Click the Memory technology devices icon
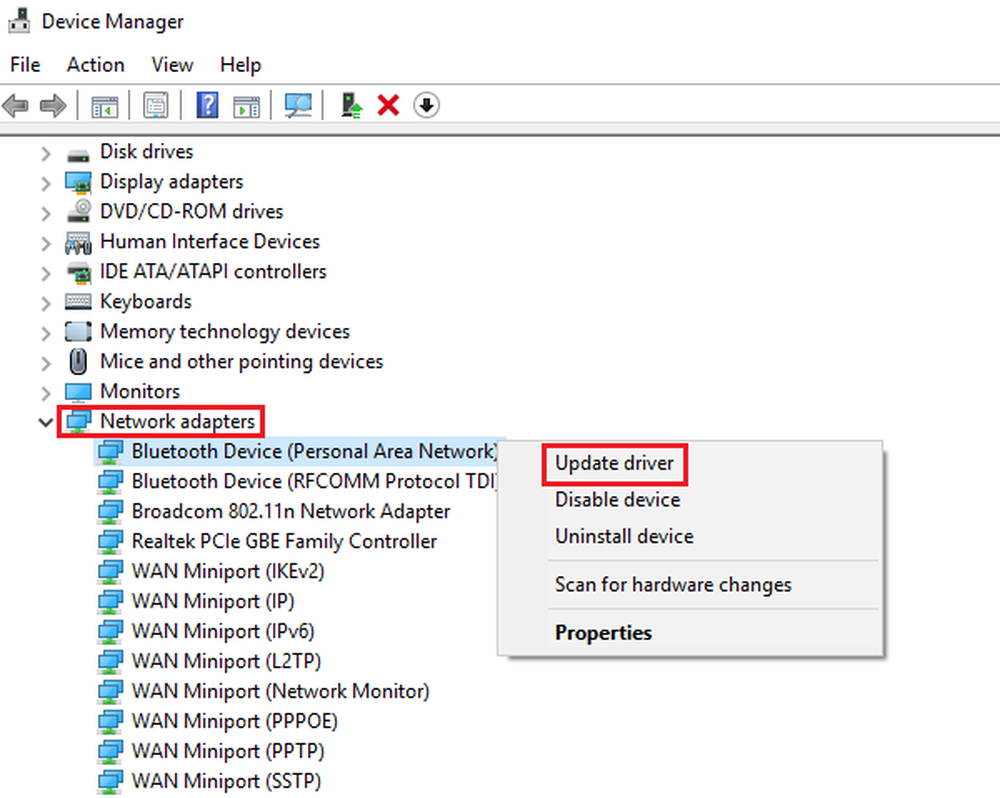1000x798 pixels. pos(78,332)
